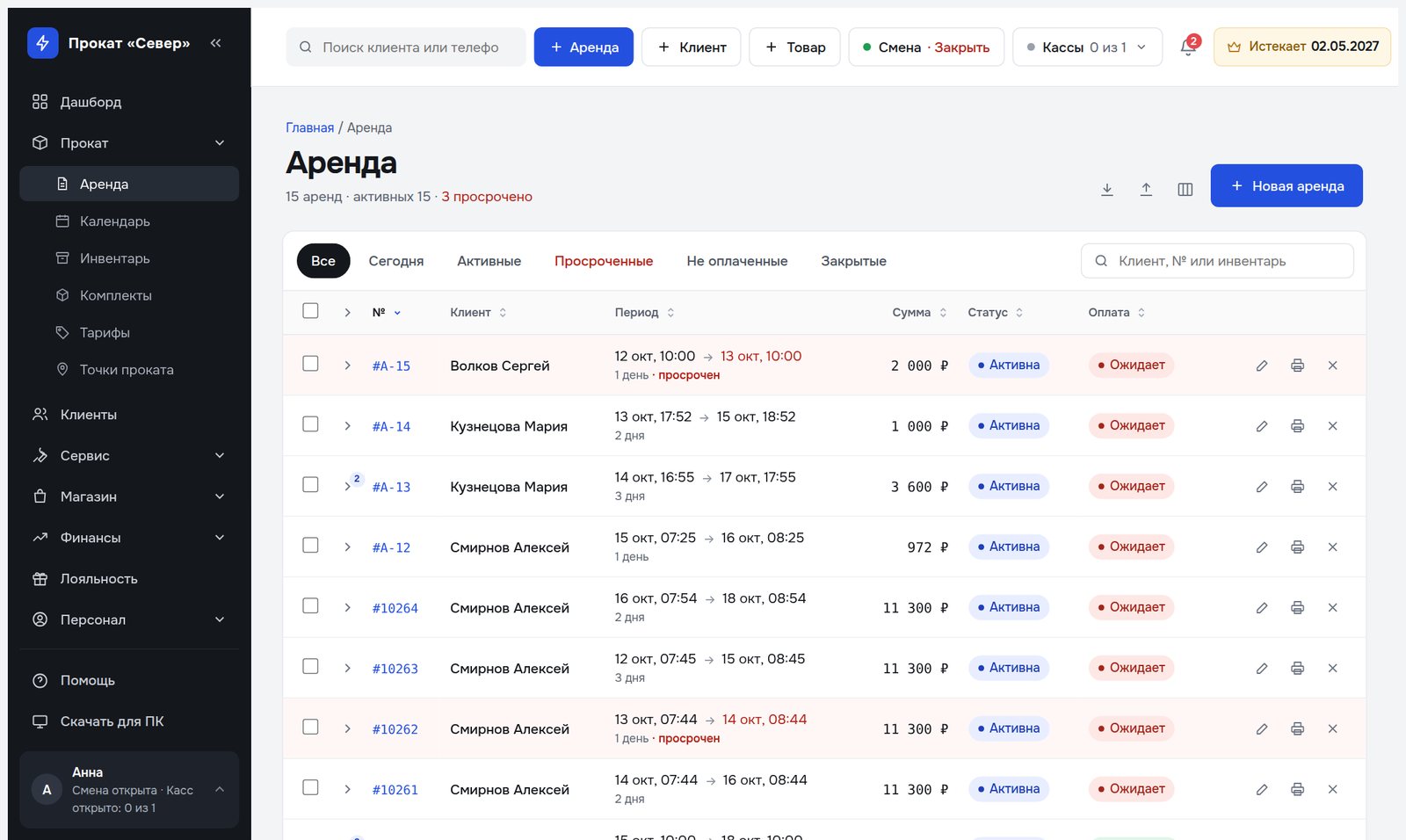
Task: Cancel rental #А-14 with X icon
Action: (x=1332, y=426)
